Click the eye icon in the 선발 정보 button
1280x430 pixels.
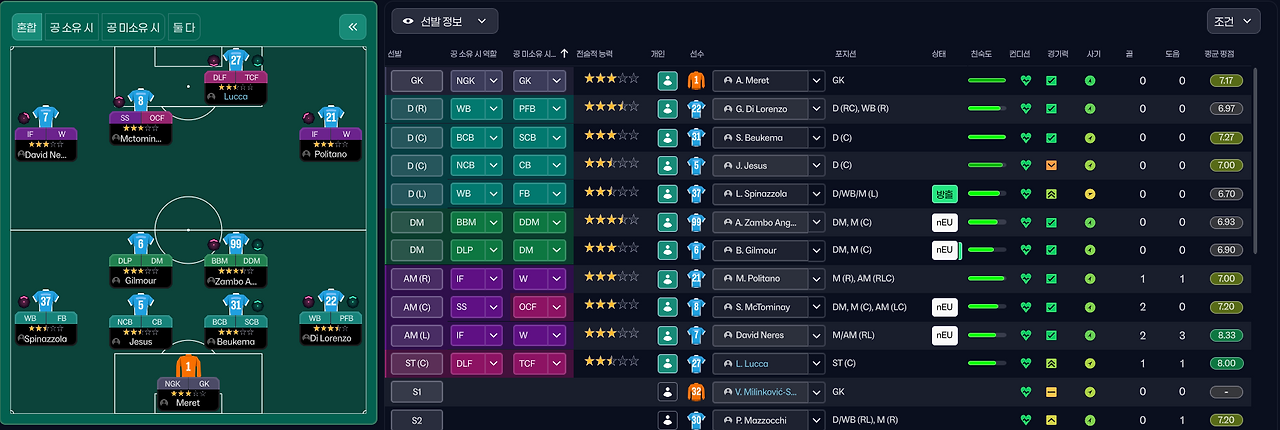(x=408, y=21)
